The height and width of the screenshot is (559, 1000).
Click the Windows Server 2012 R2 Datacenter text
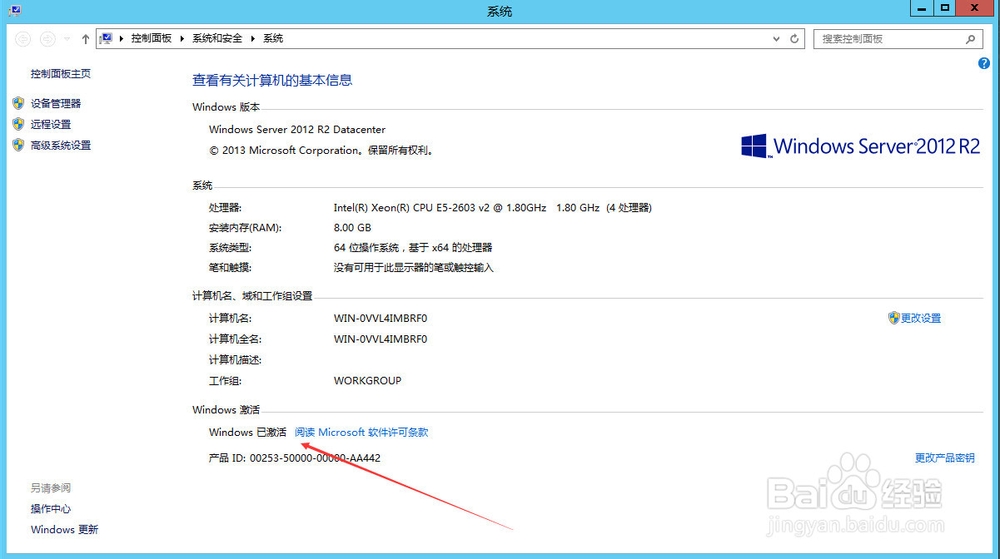(x=297, y=129)
